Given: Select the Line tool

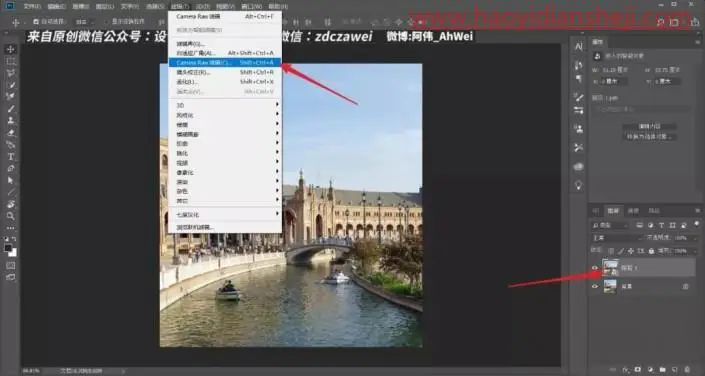Looking at the screenshot, I should (11, 192).
